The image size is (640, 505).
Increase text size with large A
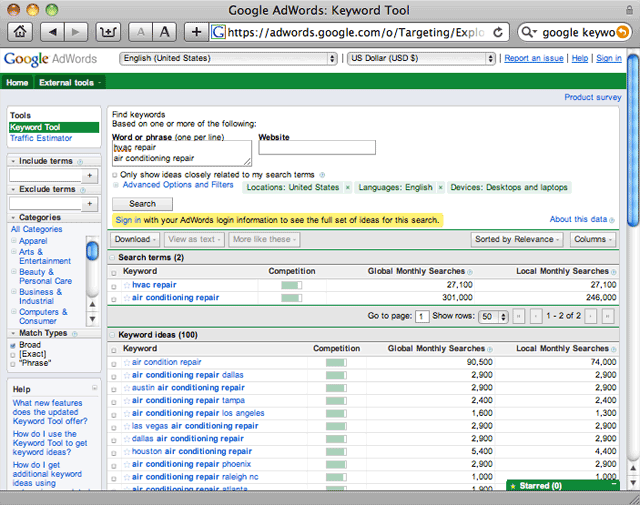point(164,32)
